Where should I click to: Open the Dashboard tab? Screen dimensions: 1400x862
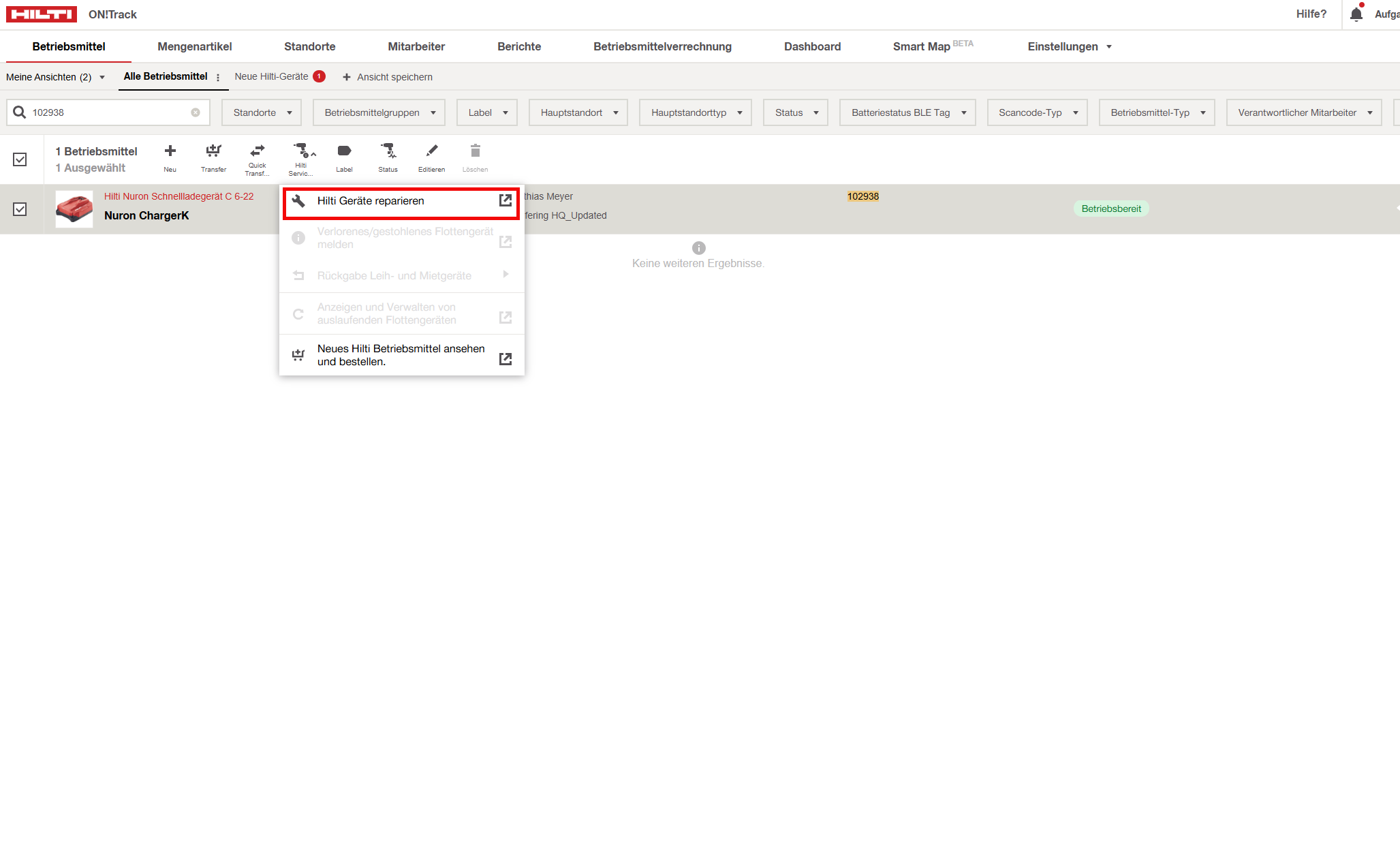pos(812,46)
